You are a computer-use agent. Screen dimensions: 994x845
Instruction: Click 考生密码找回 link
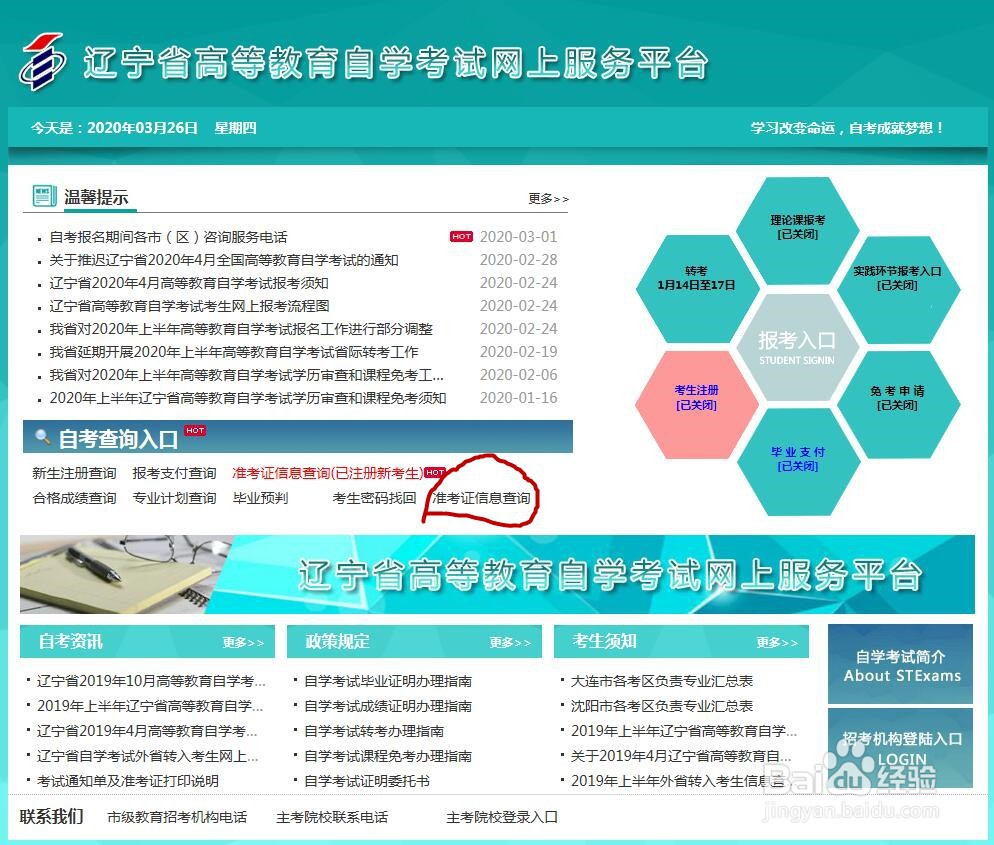coord(374,498)
